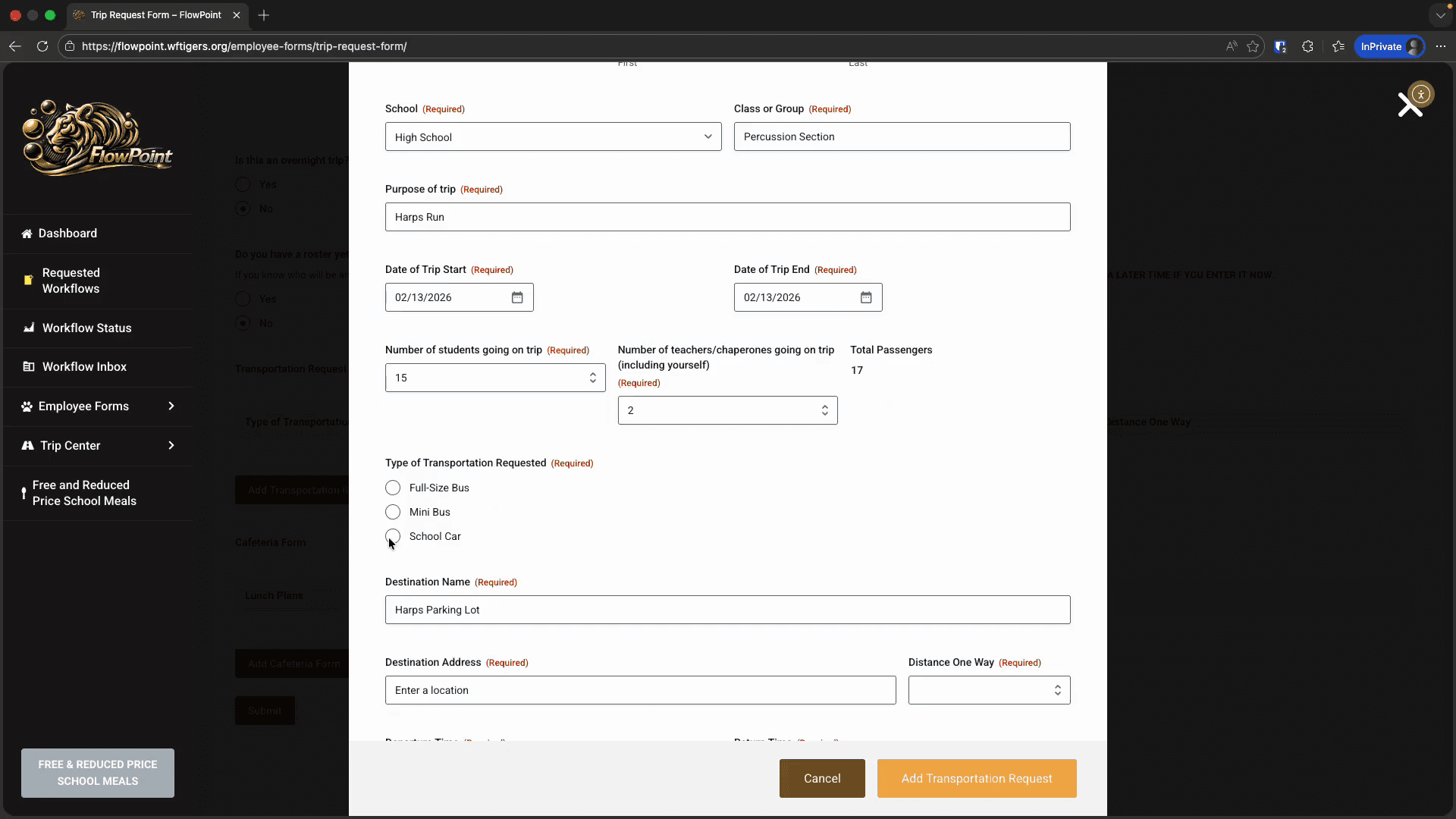Adjust number of students stepper
Screen dimensions: 1456x819
tap(593, 378)
